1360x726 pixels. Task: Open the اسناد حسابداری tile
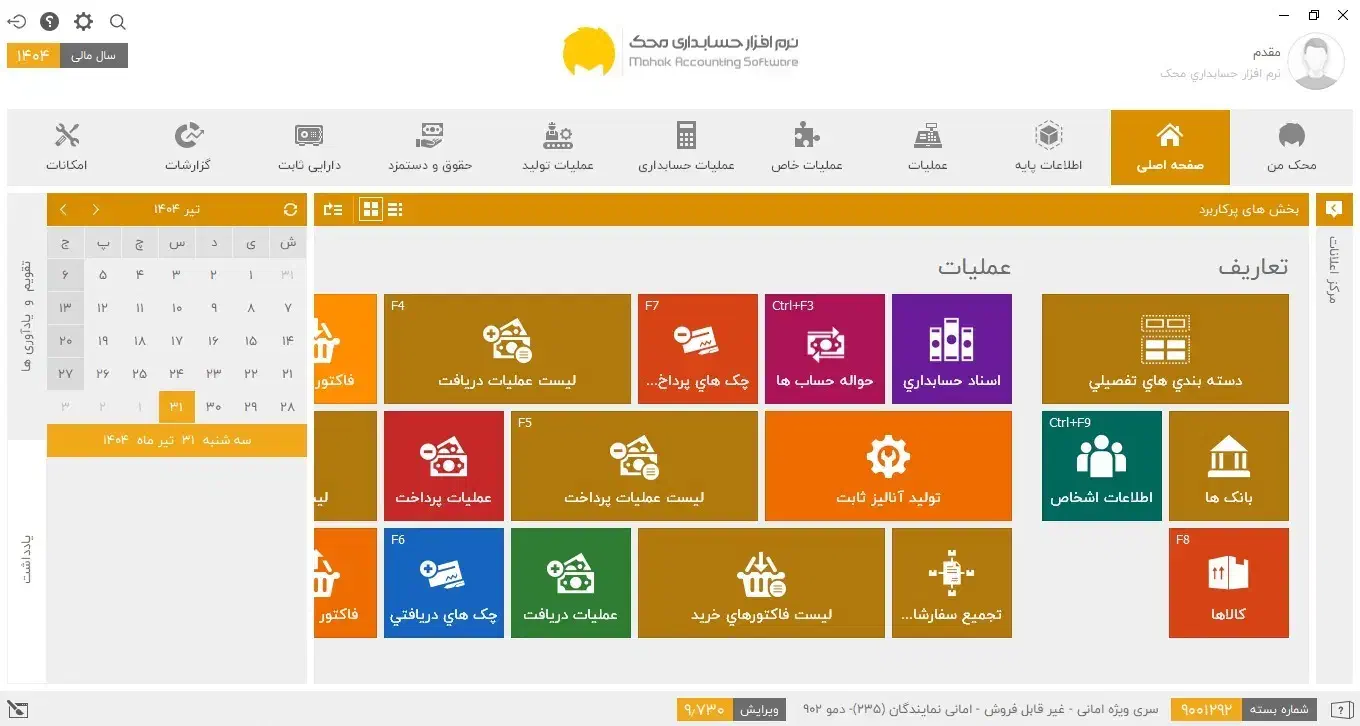click(951, 348)
